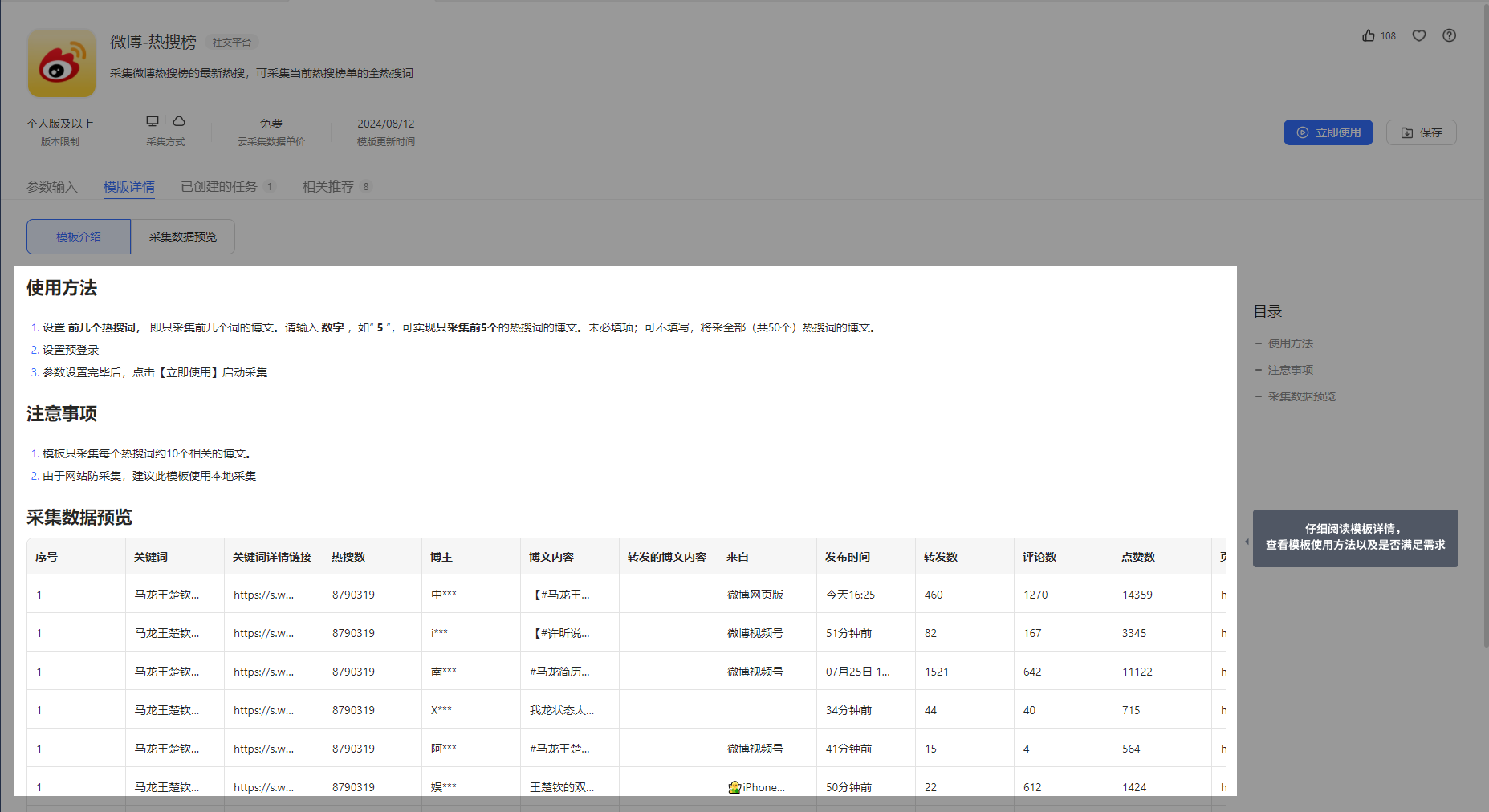Image resolution: width=1489 pixels, height=812 pixels.
Task: Click the 发布时间 column header
Action: tap(848, 557)
